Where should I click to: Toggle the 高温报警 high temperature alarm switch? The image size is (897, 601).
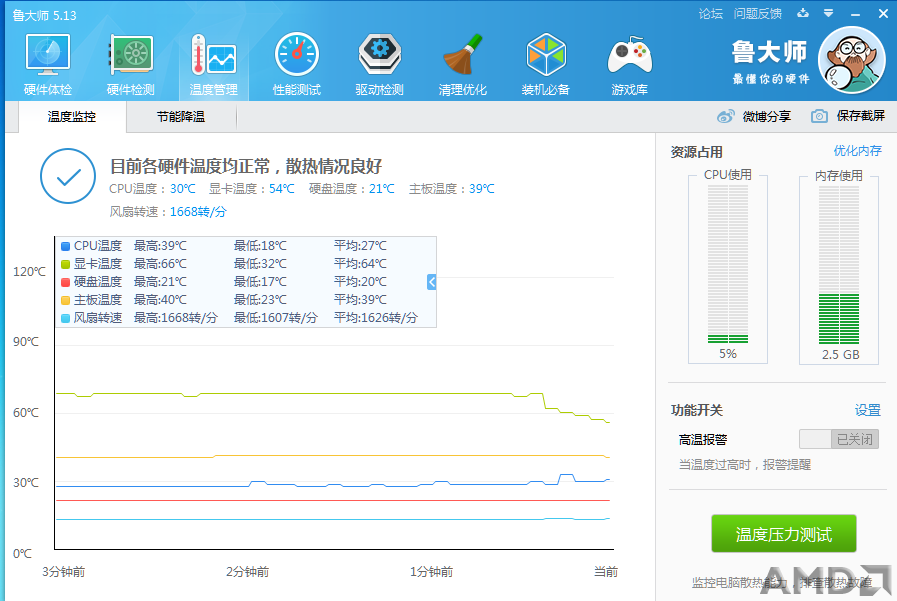click(839, 439)
